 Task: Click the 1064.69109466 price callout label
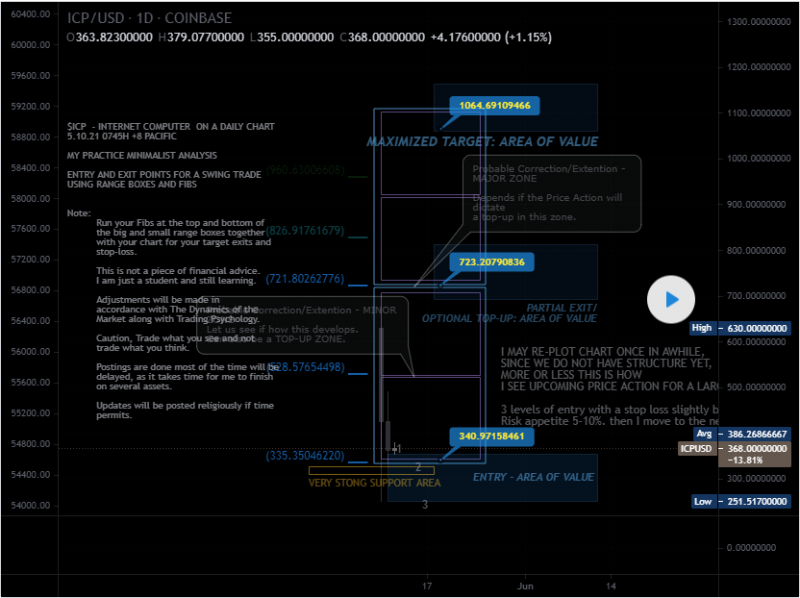click(x=494, y=105)
